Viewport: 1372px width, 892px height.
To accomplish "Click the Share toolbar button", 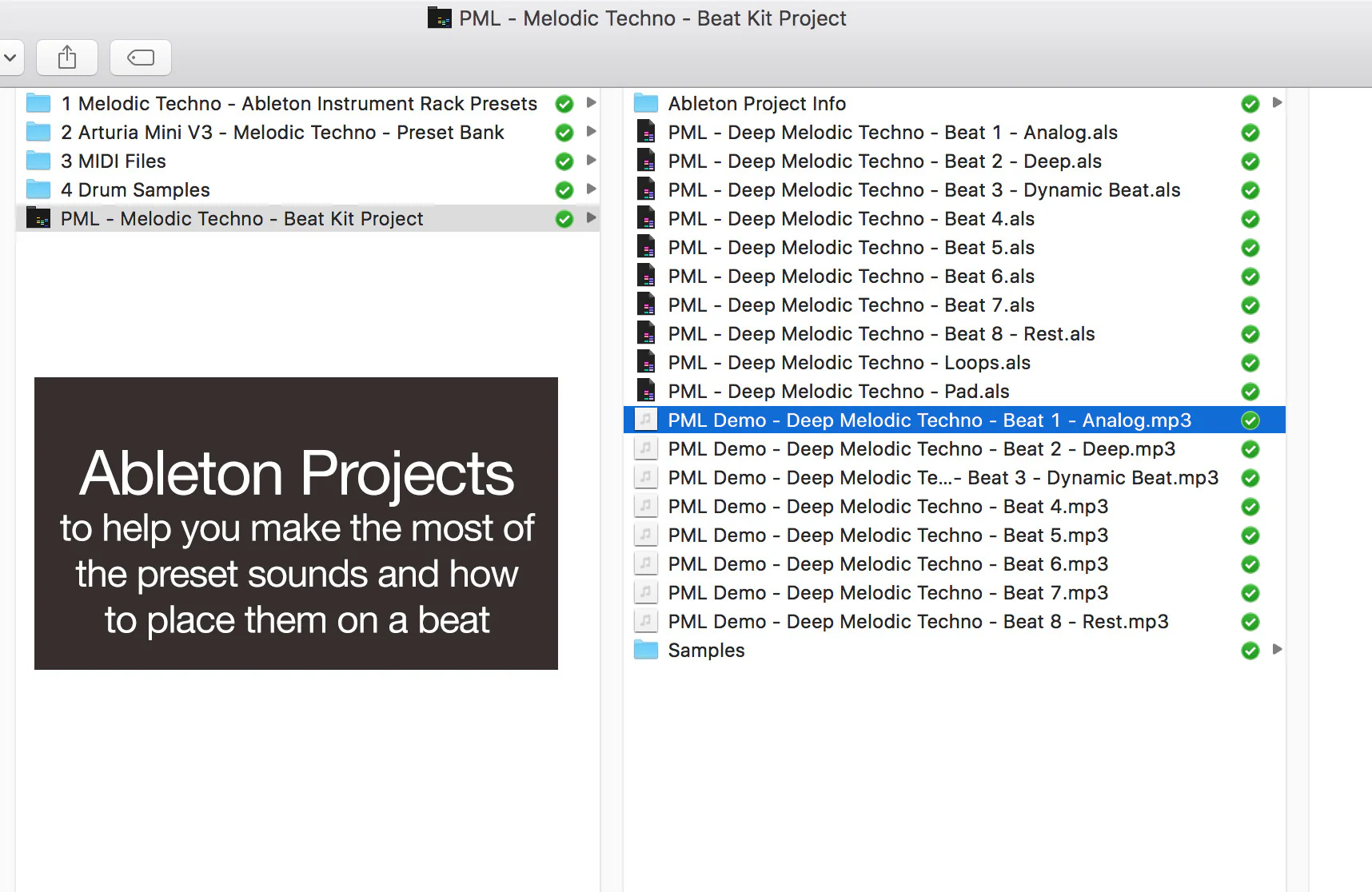I will [67, 58].
